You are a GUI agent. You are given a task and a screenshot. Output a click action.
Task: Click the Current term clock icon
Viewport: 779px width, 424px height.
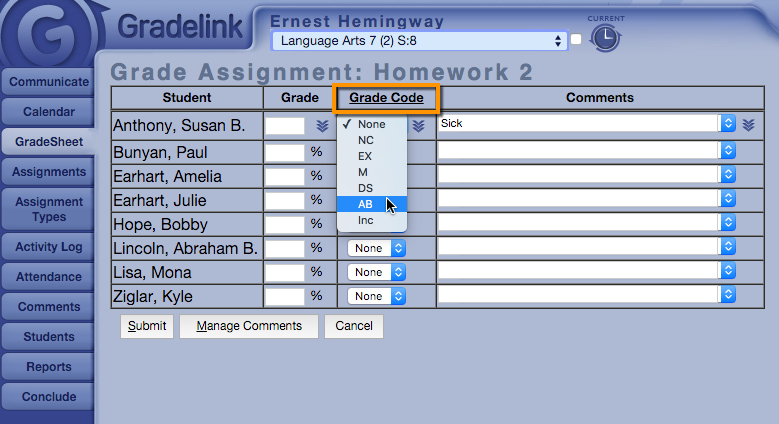(x=604, y=39)
